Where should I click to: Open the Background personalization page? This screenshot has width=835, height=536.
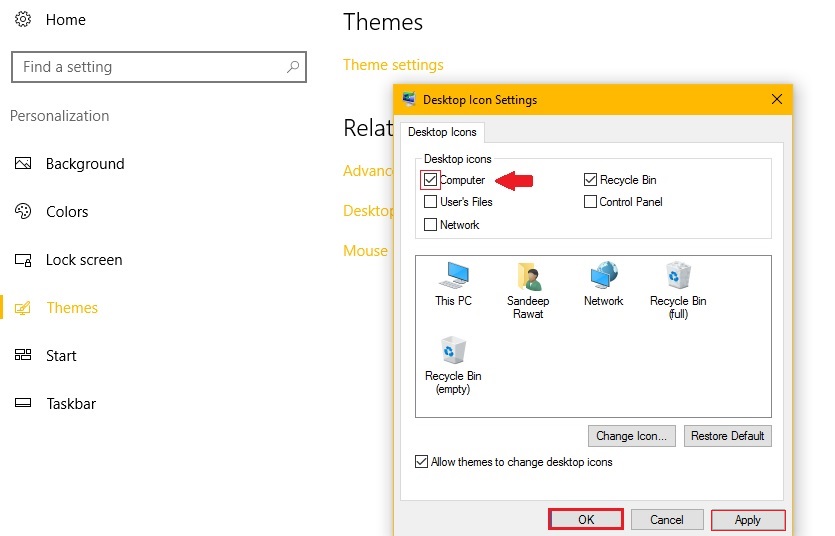(85, 164)
